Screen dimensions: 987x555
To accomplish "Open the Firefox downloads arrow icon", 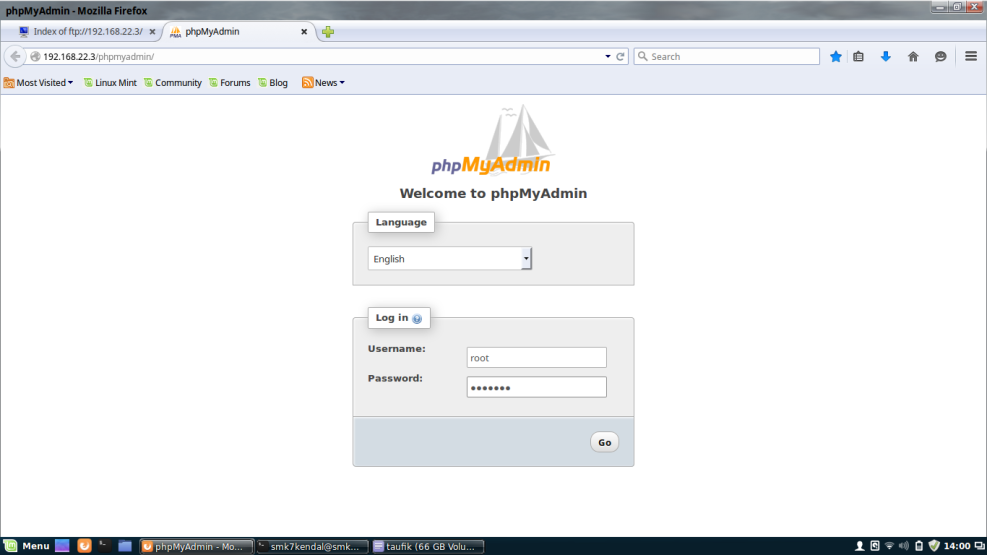I will [885, 57].
